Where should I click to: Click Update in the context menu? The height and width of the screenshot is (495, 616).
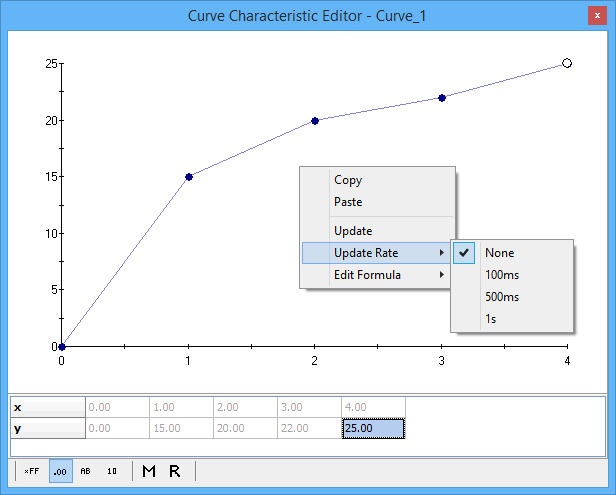point(353,231)
